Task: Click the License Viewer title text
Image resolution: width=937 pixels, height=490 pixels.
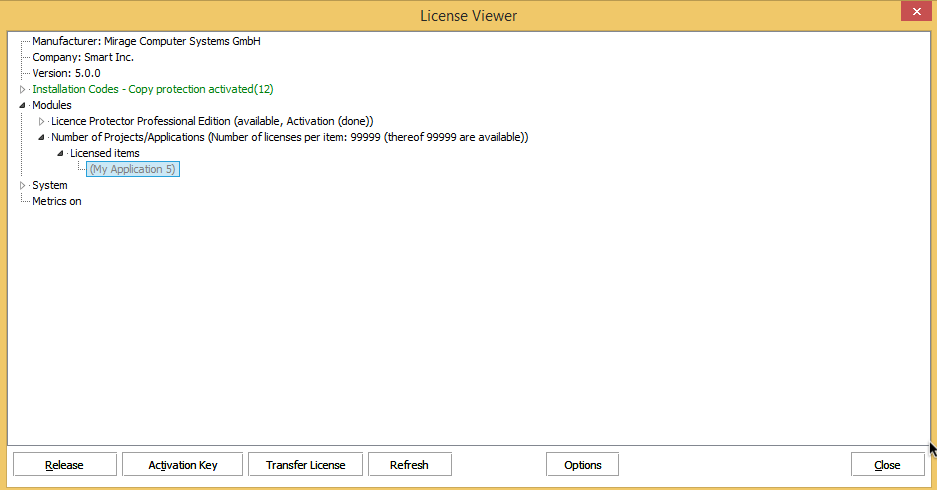Action: [468, 16]
